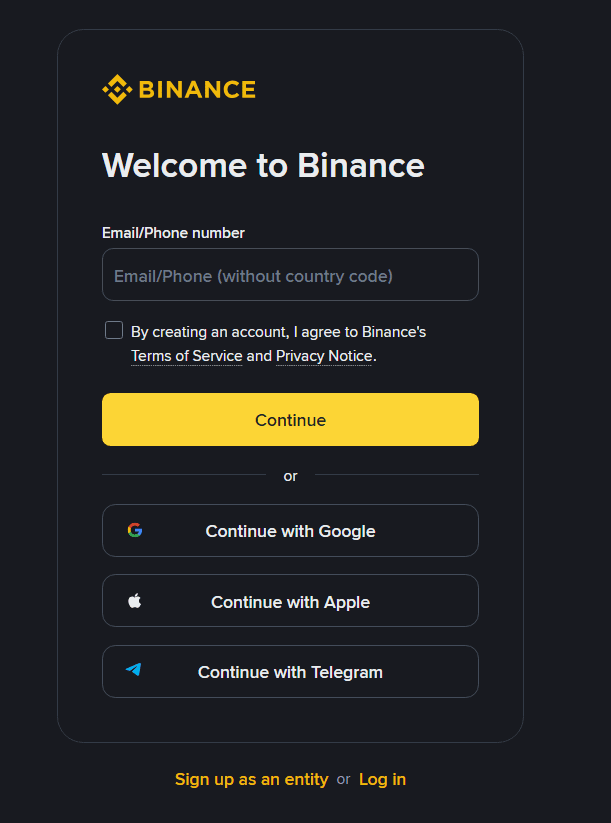Open the Privacy Notice link

324,356
